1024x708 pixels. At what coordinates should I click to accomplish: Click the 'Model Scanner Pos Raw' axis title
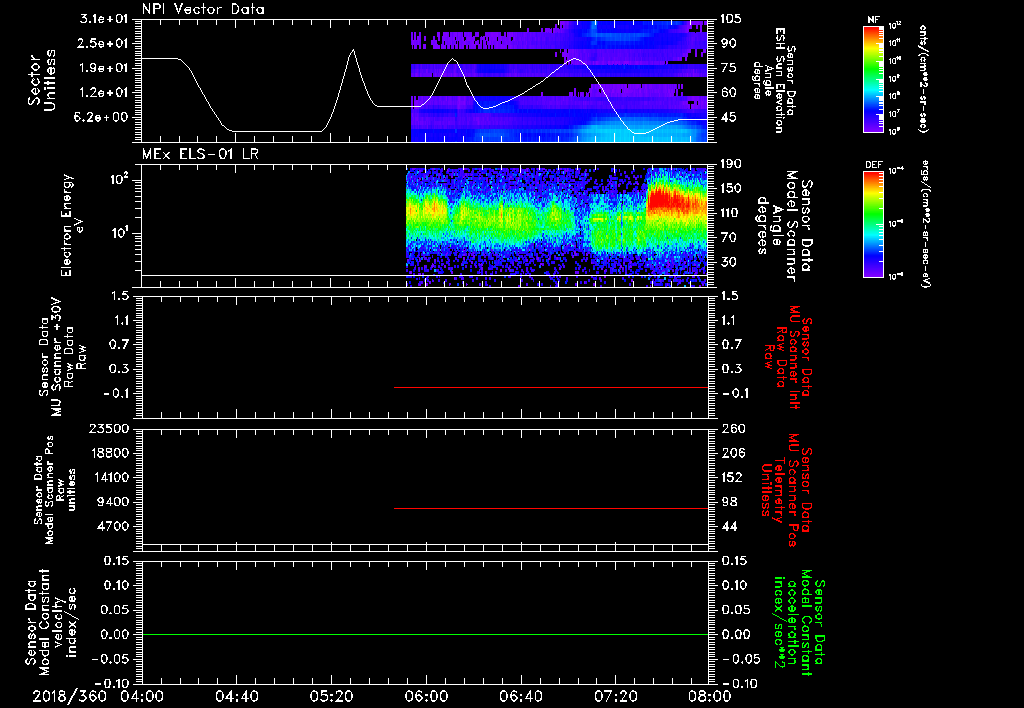[55, 490]
